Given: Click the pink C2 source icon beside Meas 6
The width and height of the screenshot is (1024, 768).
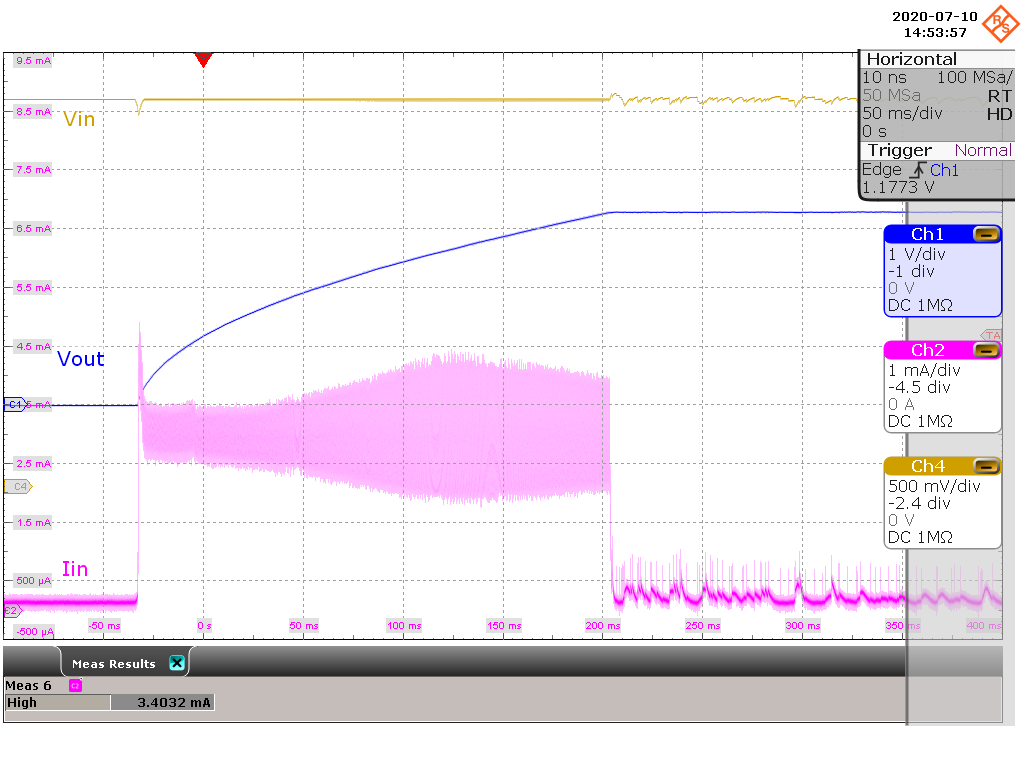Looking at the screenshot, I should (74, 686).
